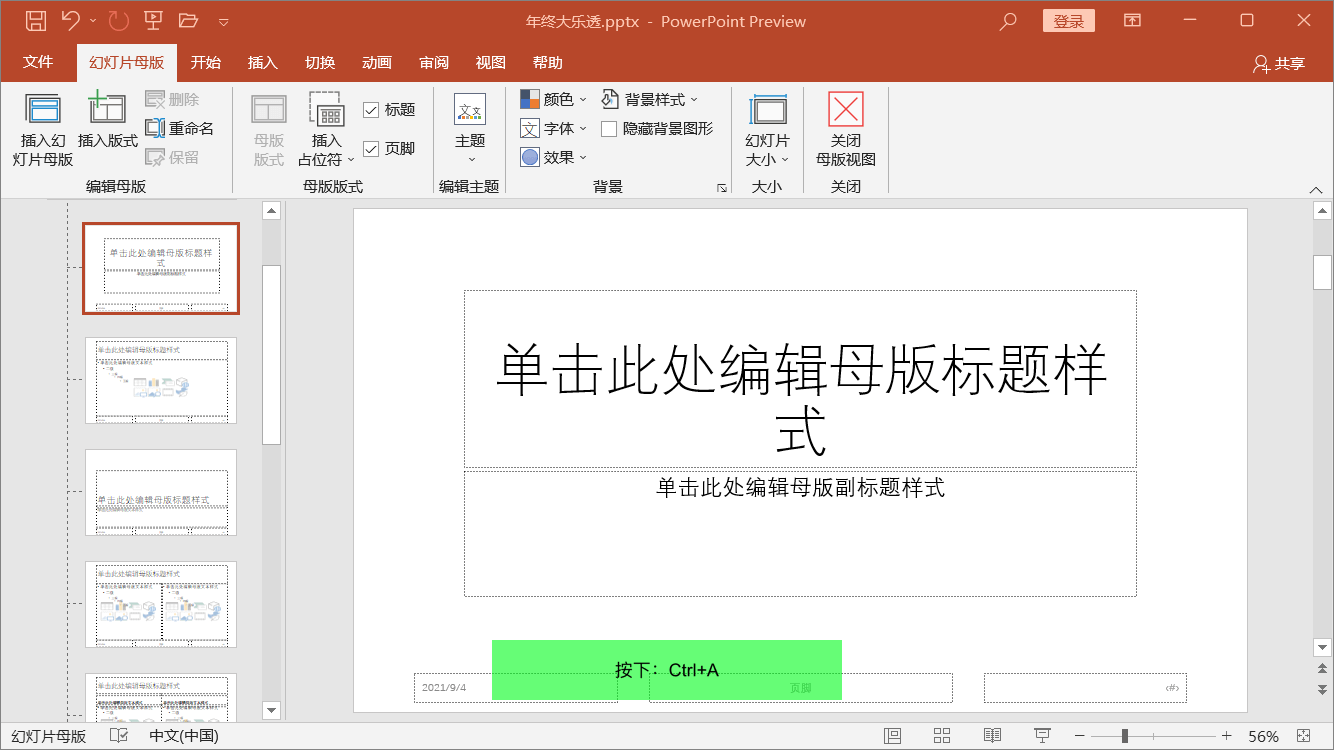Open the search magnifier in the title bar
This screenshot has width=1334, height=750.
(x=1008, y=20)
